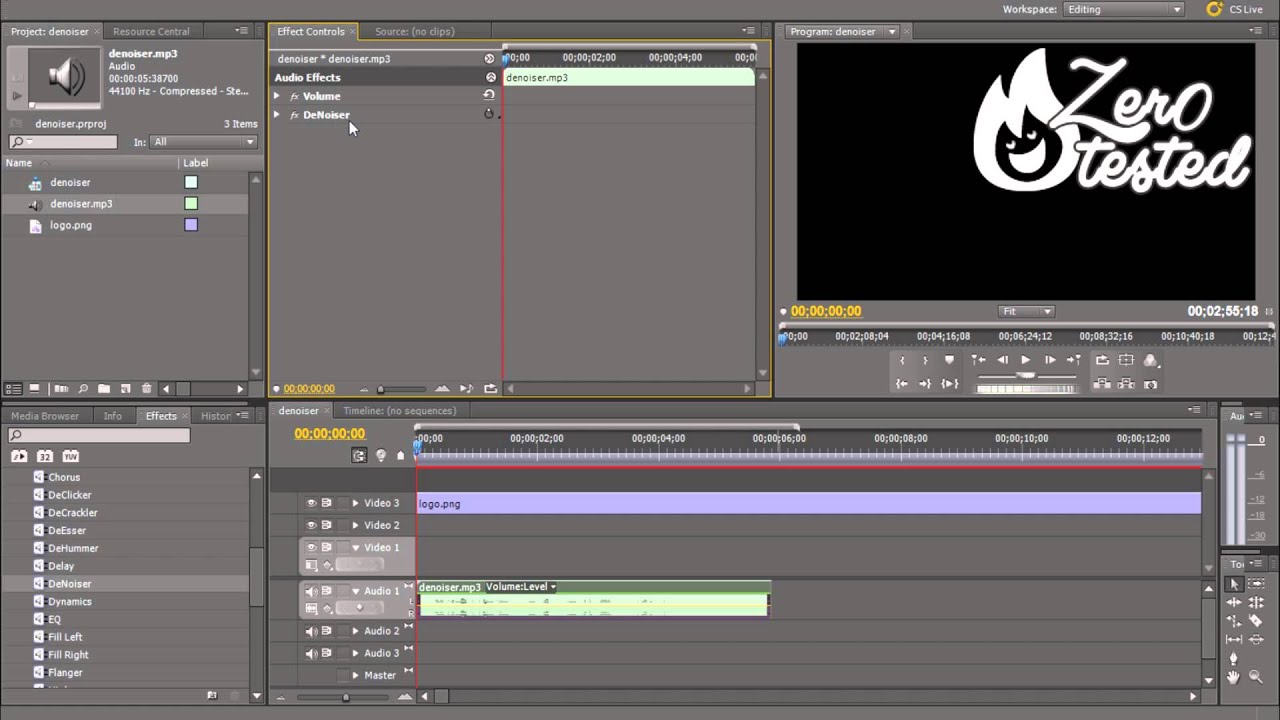Expand the Video 2 track
The image size is (1280, 720).
[x=355, y=525]
